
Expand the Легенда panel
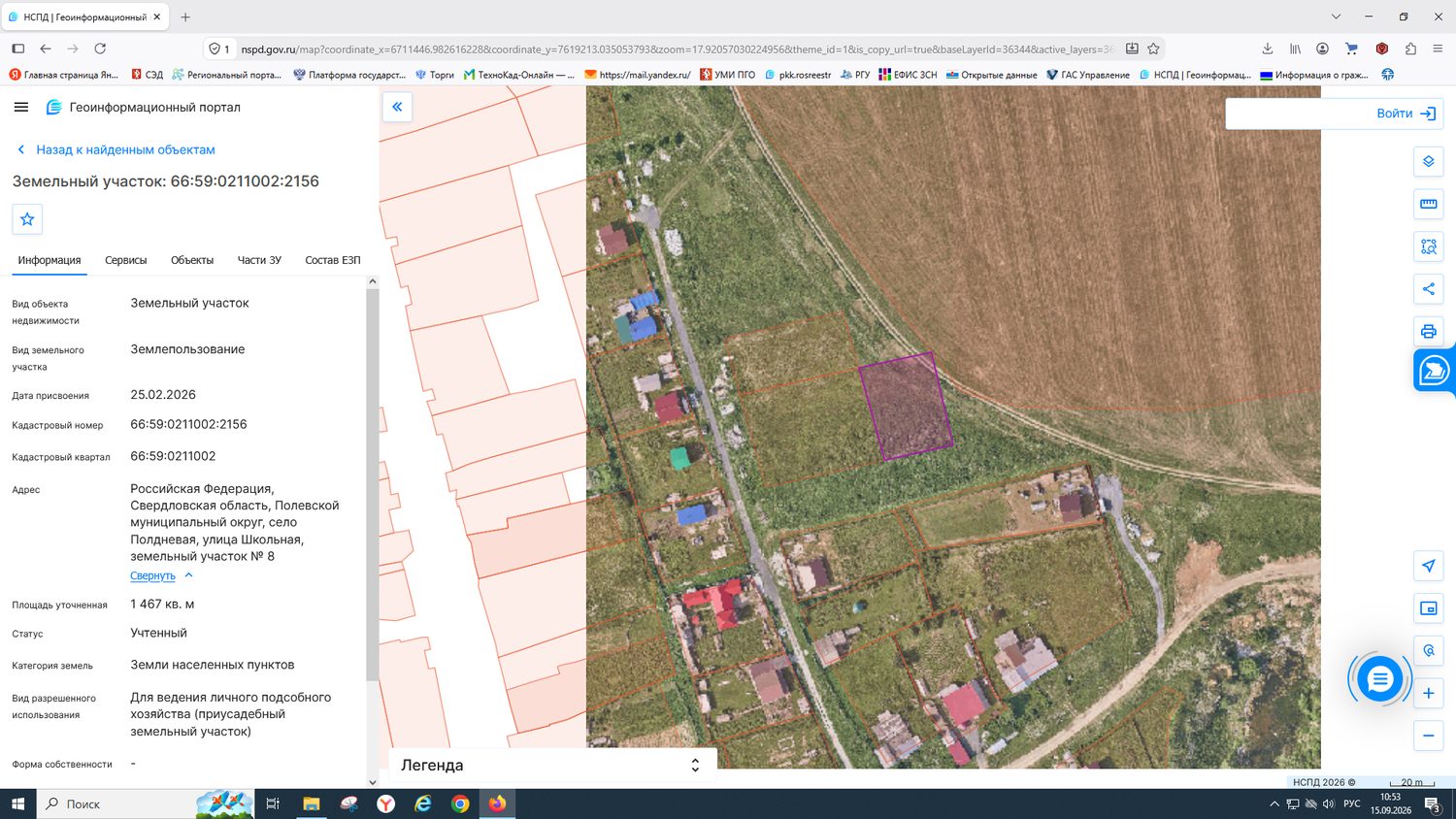pos(552,765)
